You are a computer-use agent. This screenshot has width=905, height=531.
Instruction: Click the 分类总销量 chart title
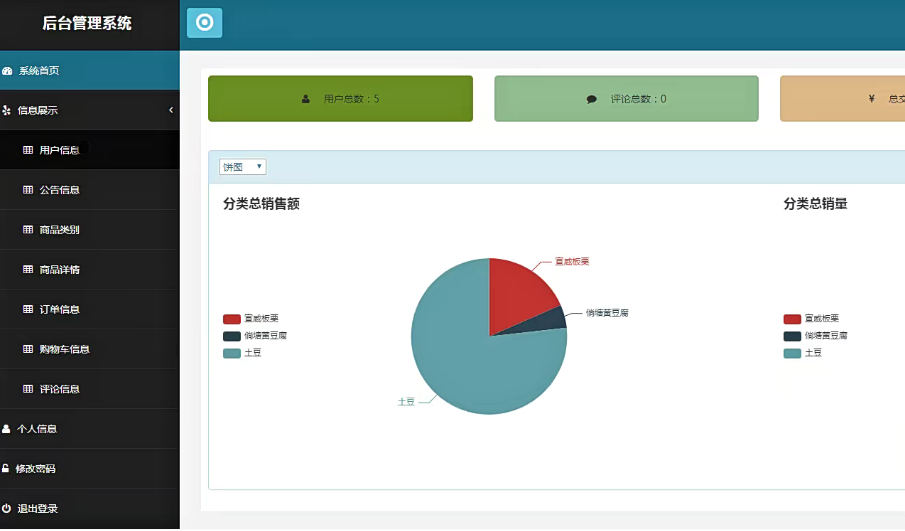(816, 204)
